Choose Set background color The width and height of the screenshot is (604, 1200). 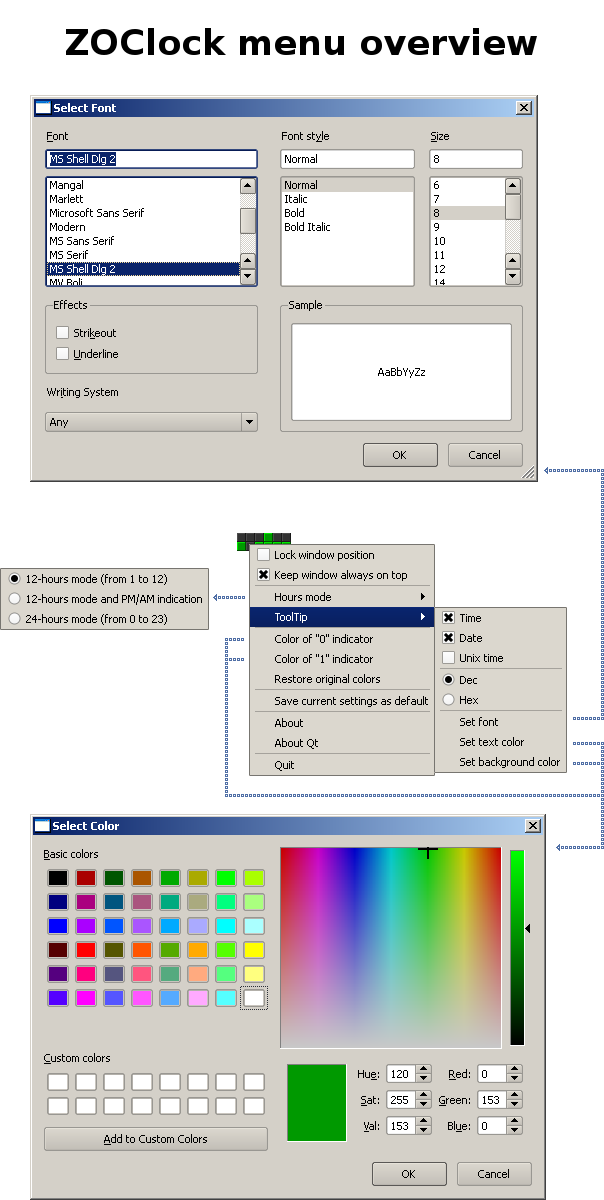tap(500, 762)
